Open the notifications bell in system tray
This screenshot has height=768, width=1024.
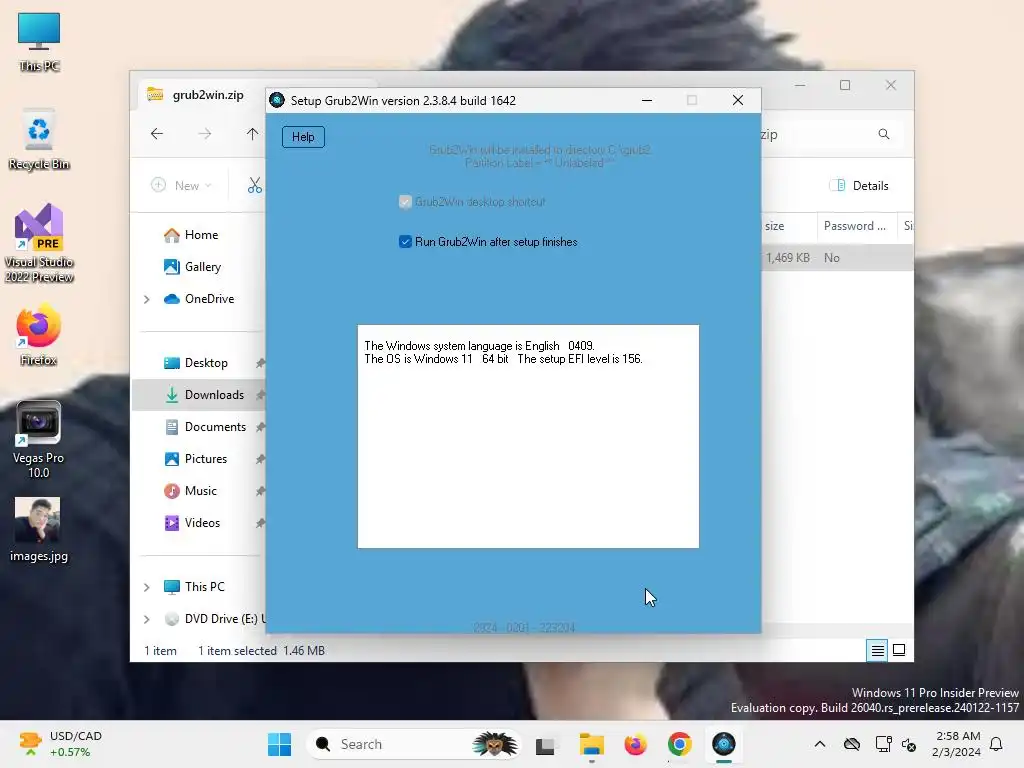(x=997, y=744)
